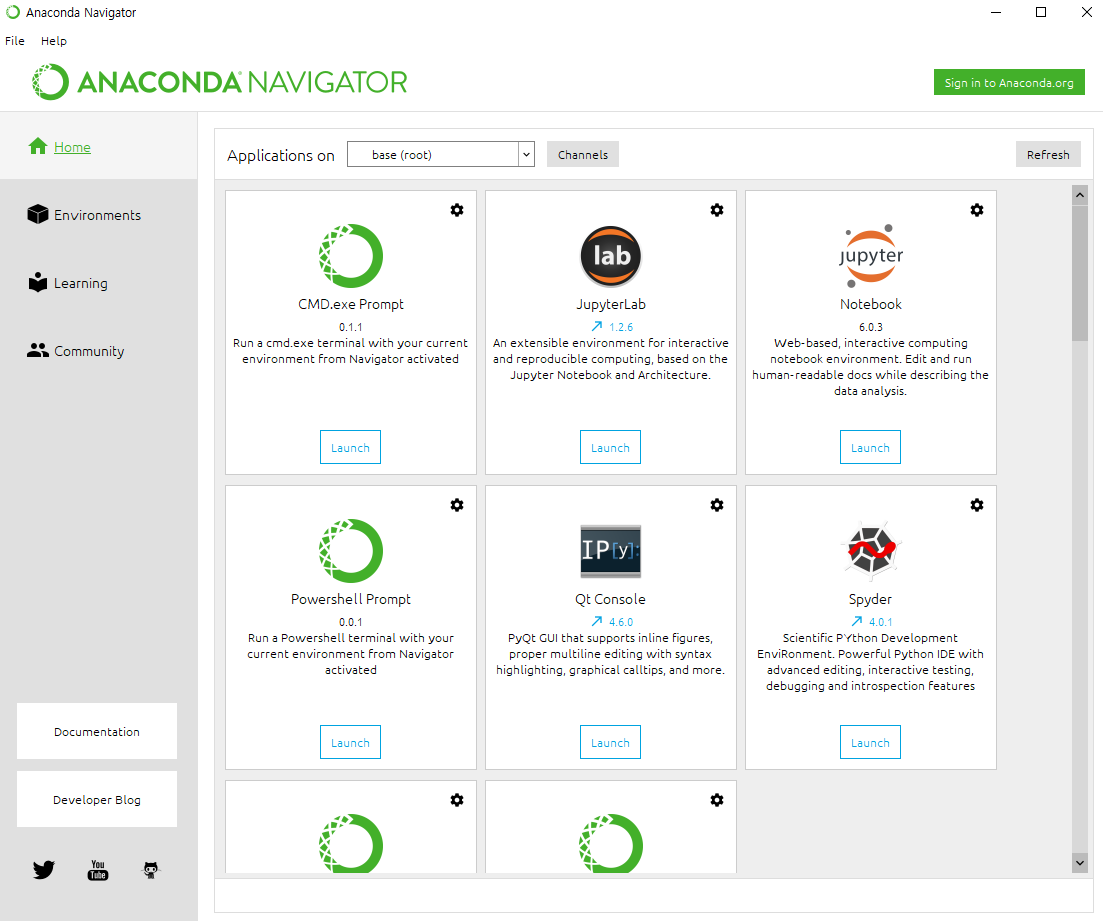Click the Anaconda Navigator header logo
The height and width of the screenshot is (921, 1103).
219,82
